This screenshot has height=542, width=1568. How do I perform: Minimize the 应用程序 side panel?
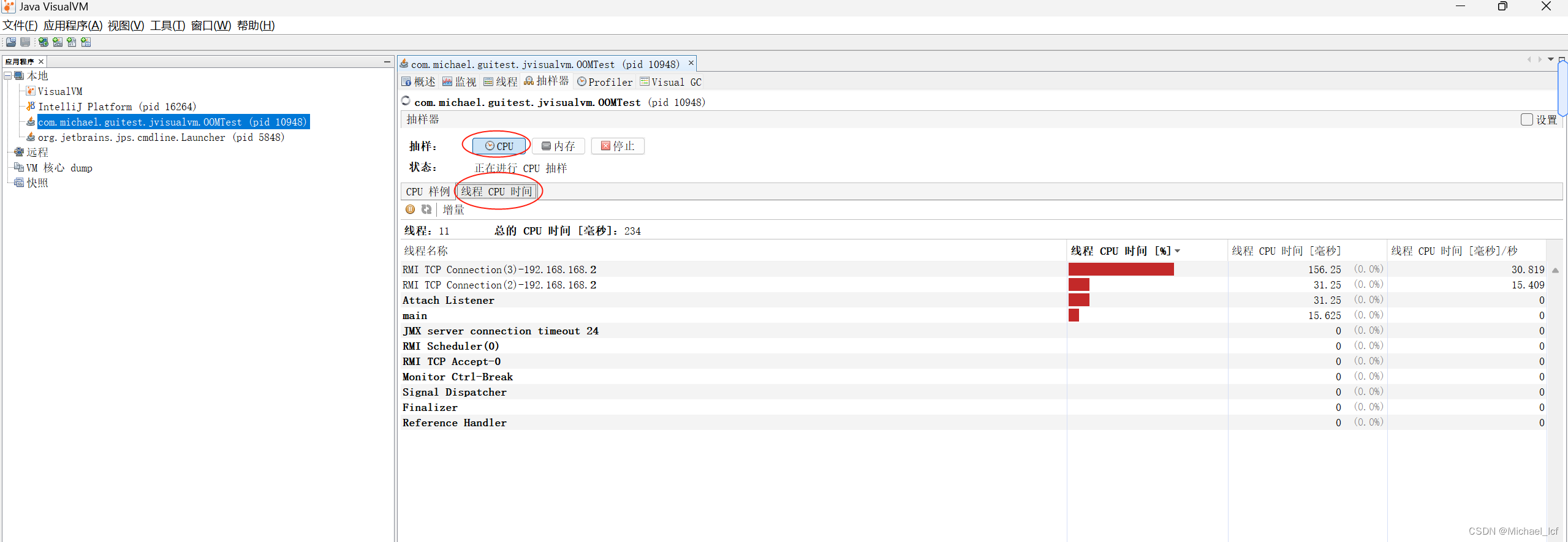pyautogui.click(x=387, y=62)
